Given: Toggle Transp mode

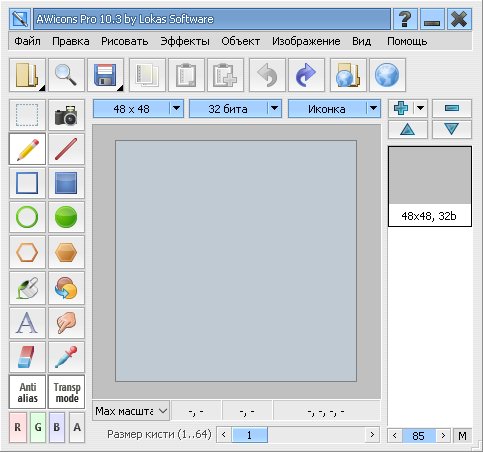Looking at the screenshot, I should [x=66, y=392].
